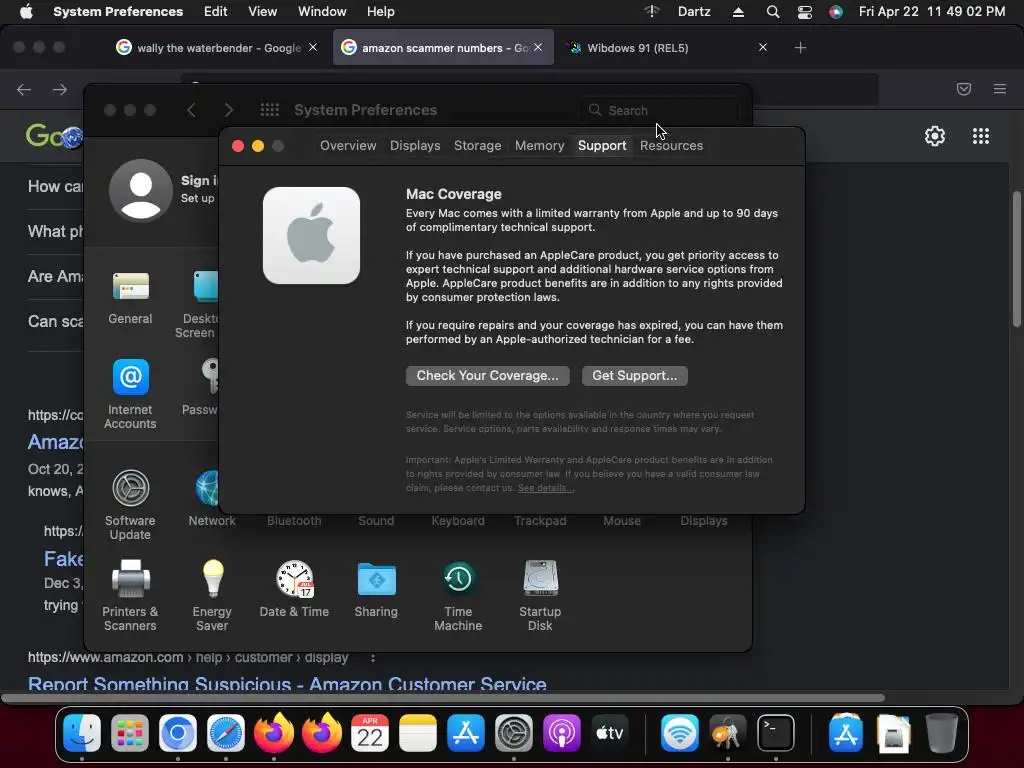The height and width of the screenshot is (768, 1024).
Task: Switch to the Displays tab
Action: (x=415, y=146)
